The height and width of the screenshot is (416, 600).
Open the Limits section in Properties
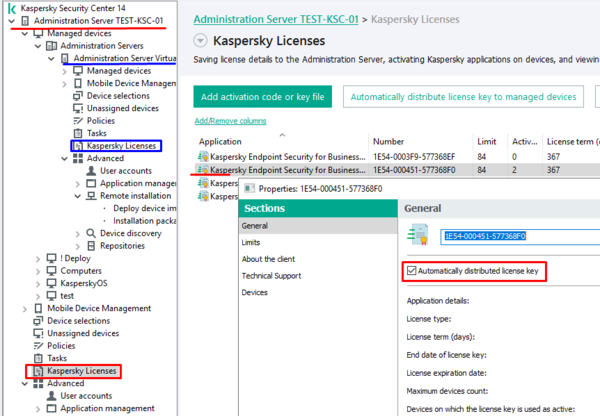[251, 243]
